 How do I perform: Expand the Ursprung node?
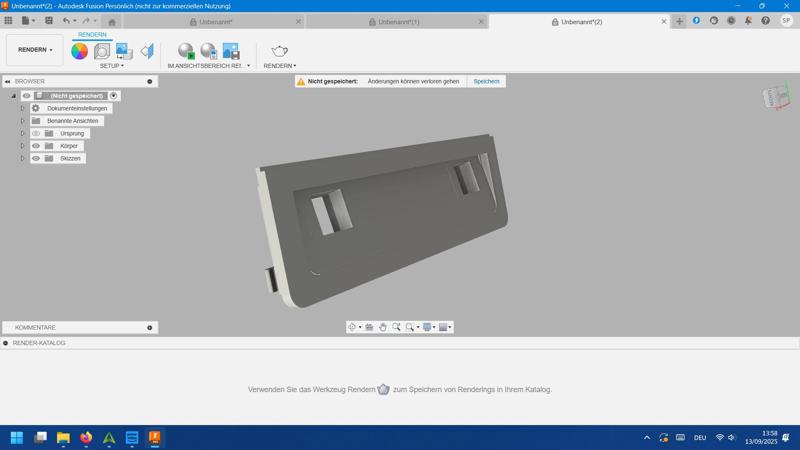coord(22,133)
